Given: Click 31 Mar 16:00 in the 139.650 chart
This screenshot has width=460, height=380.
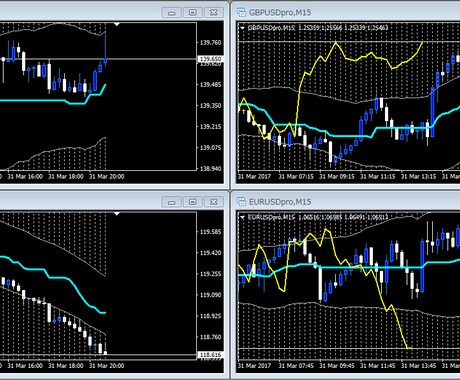Looking at the screenshot, I should (25, 176).
